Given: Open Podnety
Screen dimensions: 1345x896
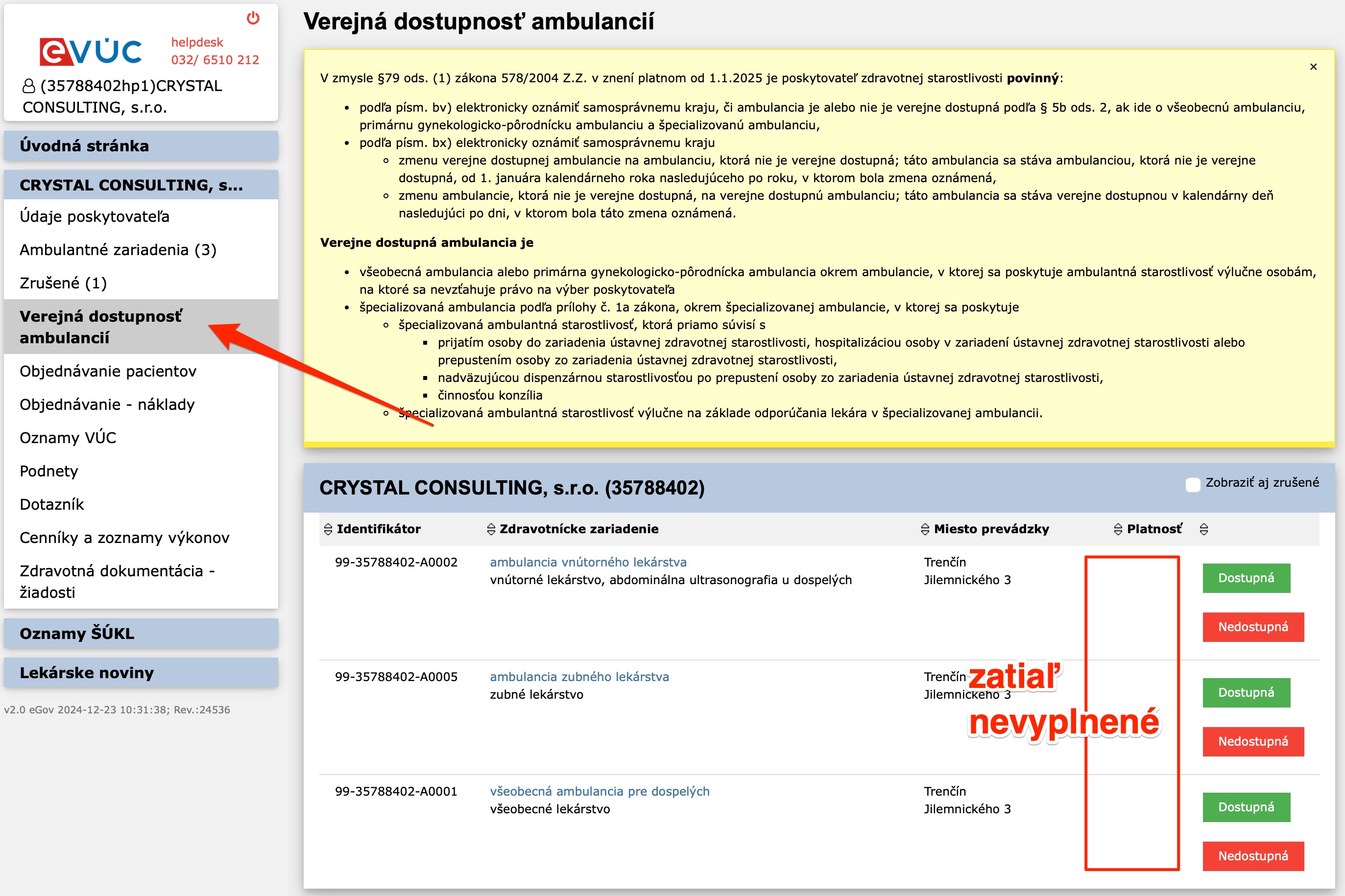Looking at the screenshot, I should (141, 471).
